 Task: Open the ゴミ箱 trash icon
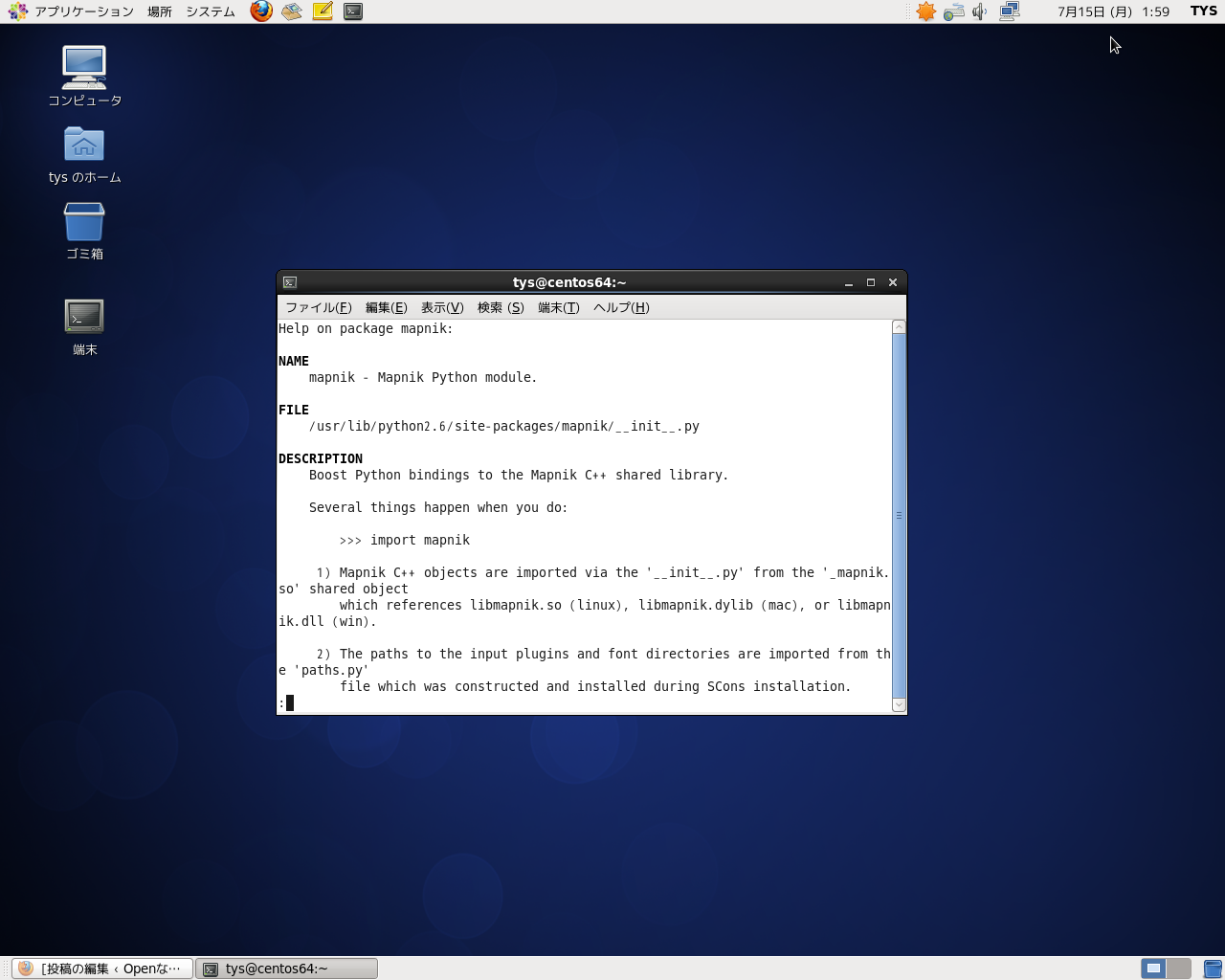pyautogui.click(x=84, y=223)
